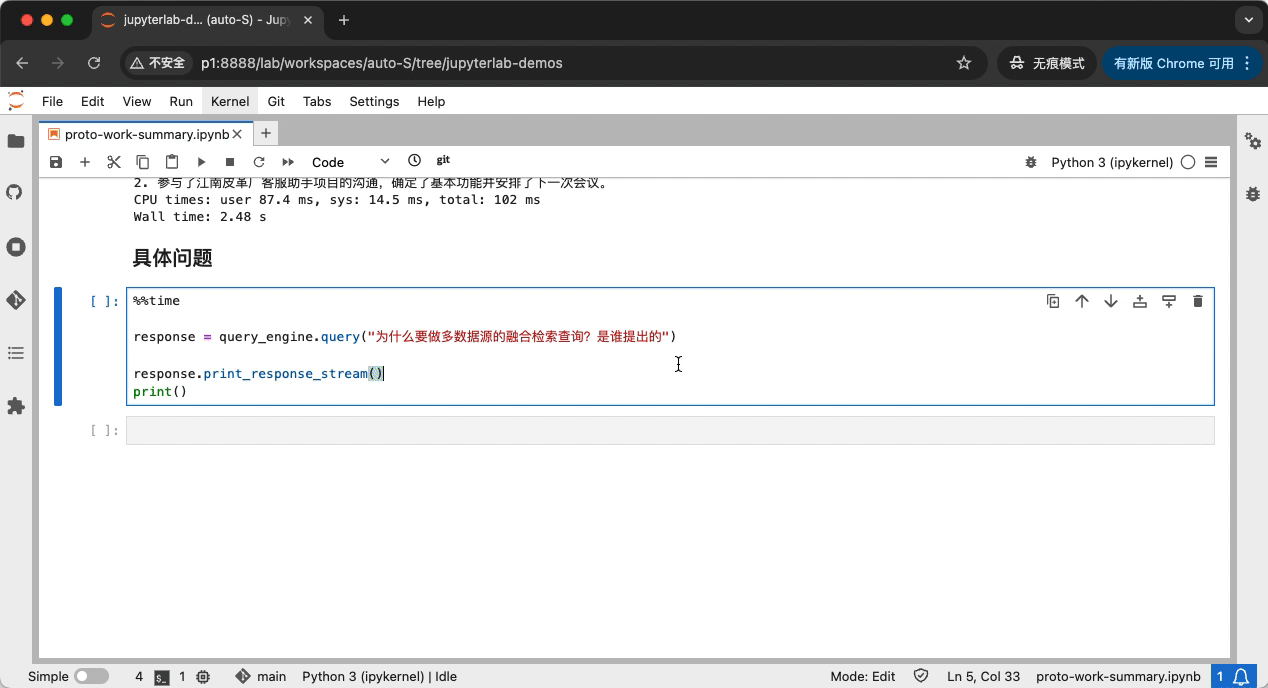Move the selected cell down

tap(1111, 301)
